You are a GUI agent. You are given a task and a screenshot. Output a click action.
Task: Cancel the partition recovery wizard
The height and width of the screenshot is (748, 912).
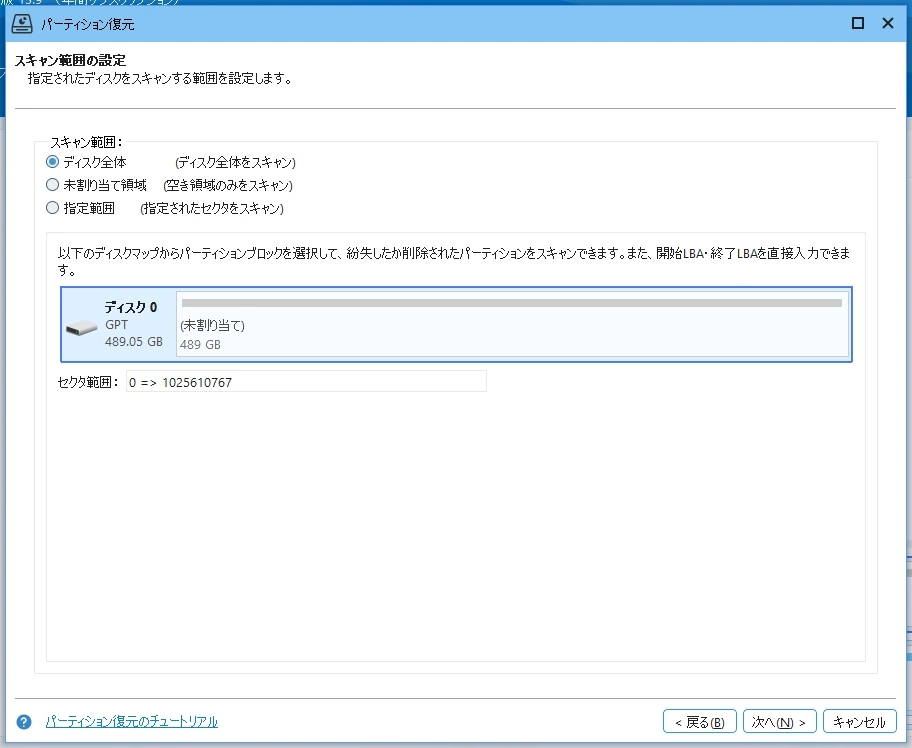(859, 722)
